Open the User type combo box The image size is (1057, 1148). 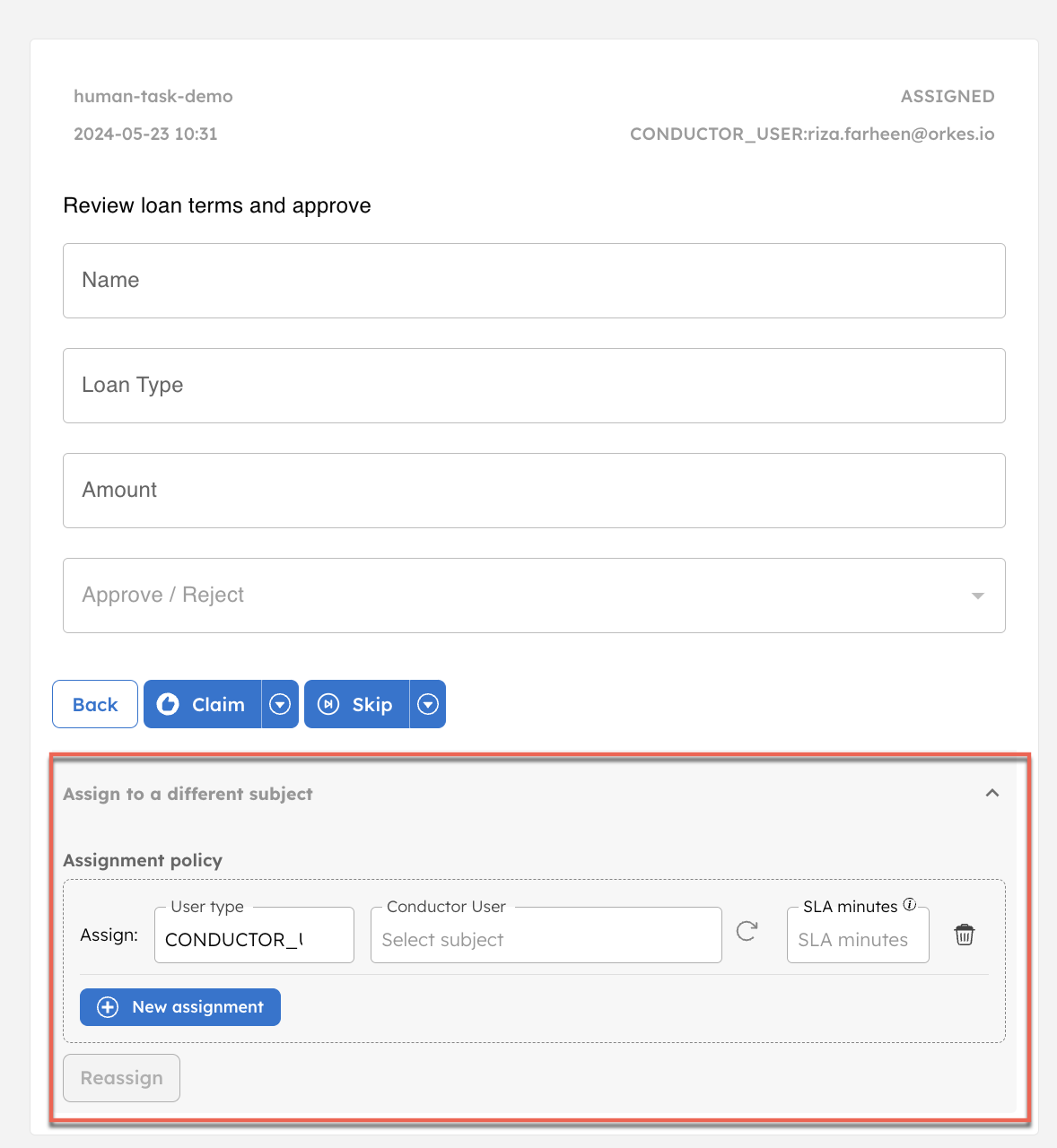254,935
